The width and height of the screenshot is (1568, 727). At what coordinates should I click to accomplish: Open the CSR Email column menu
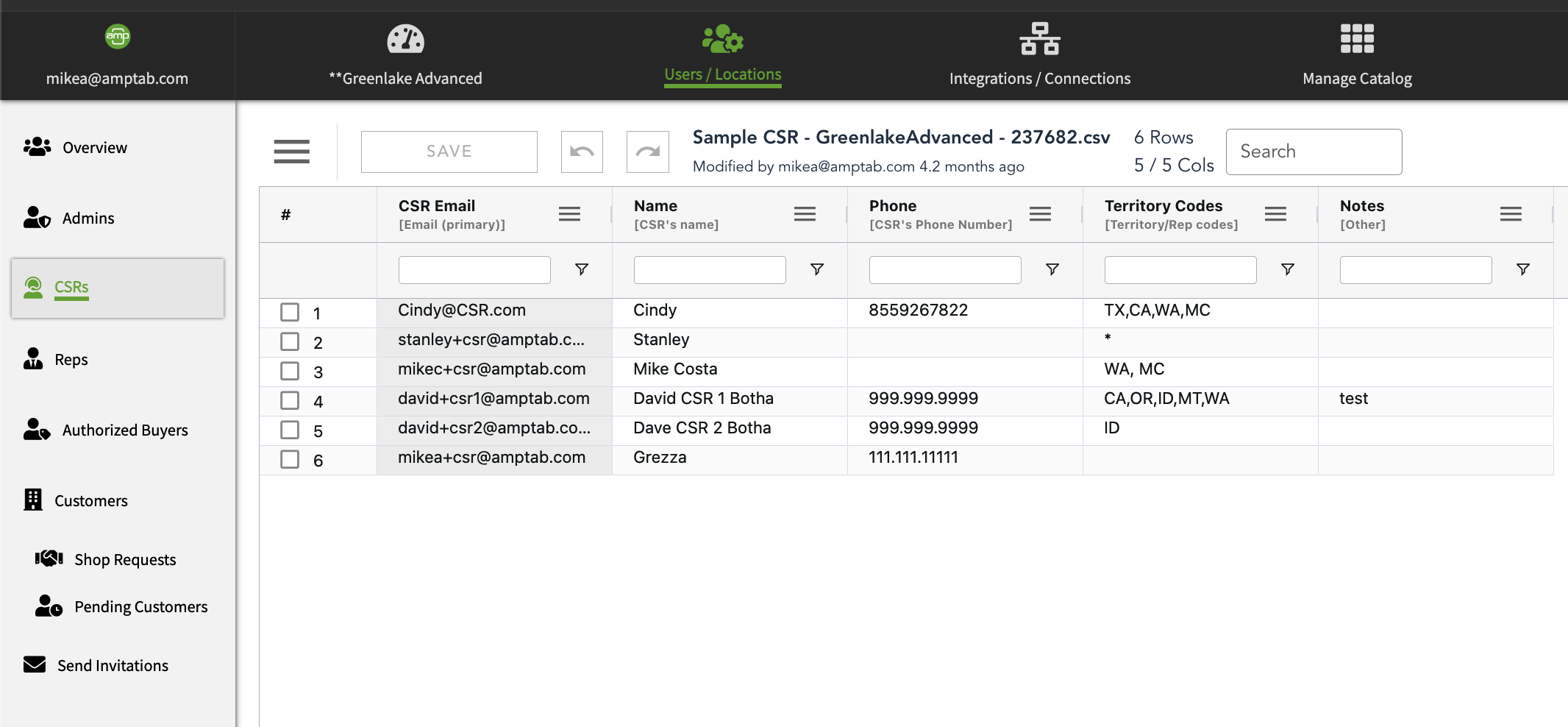pyautogui.click(x=570, y=214)
